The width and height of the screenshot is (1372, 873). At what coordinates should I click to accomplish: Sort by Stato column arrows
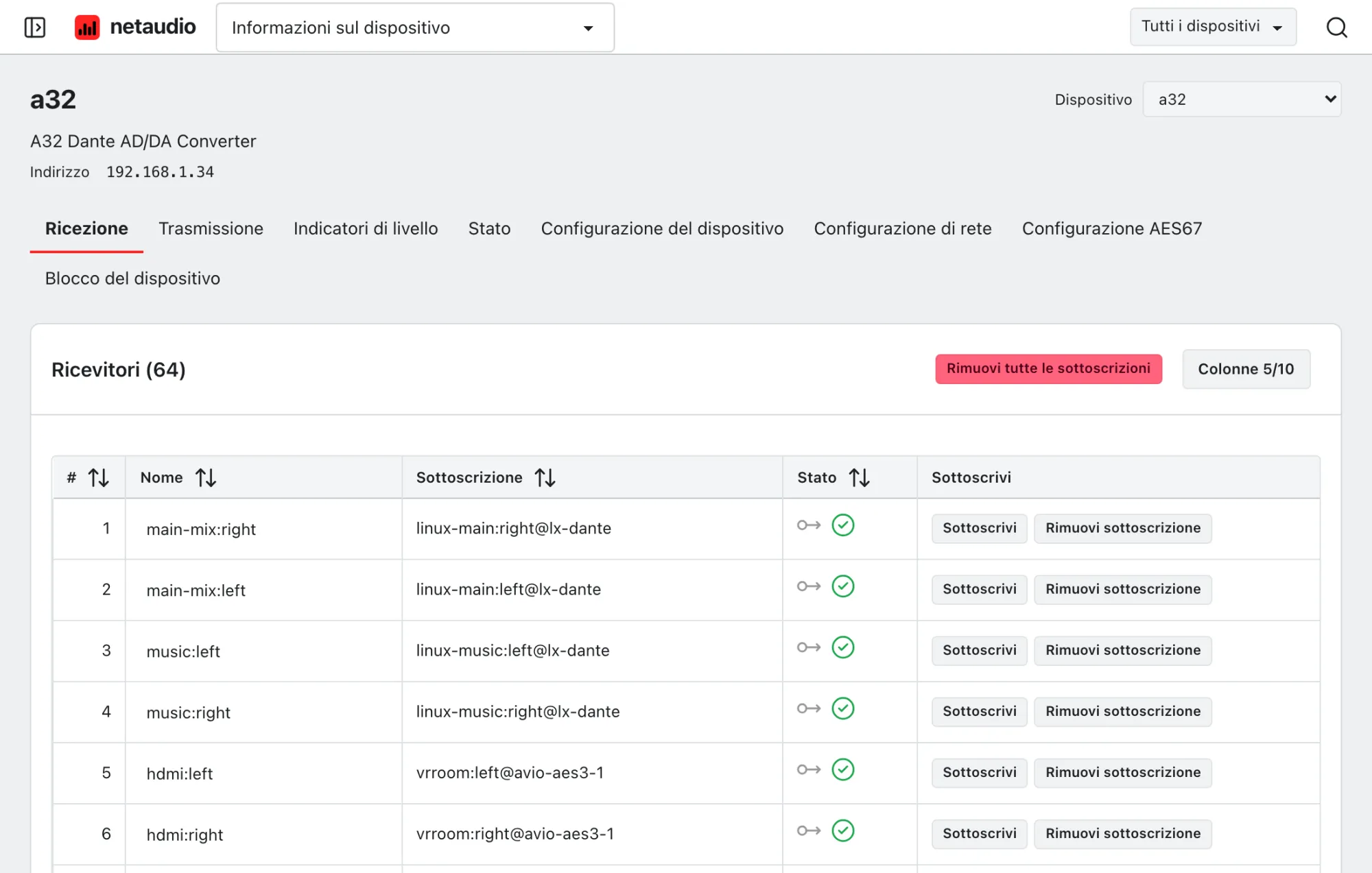pyautogui.click(x=860, y=477)
